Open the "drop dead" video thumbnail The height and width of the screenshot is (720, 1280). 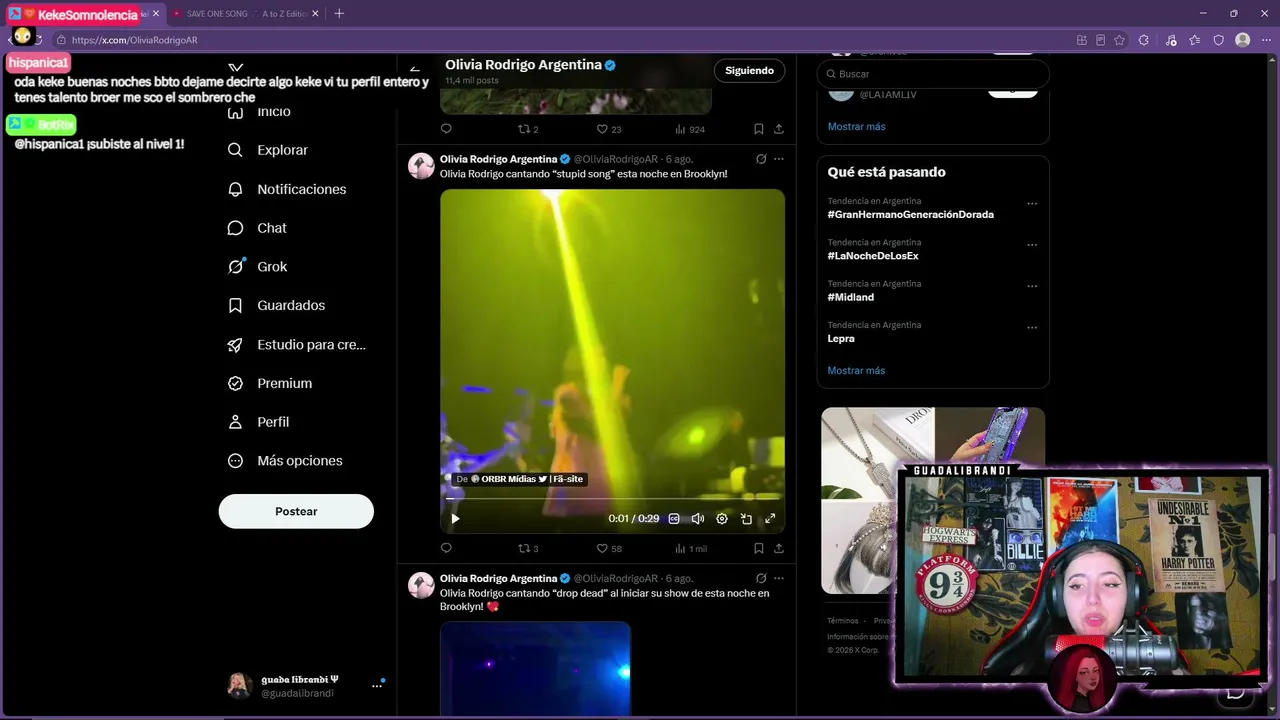[x=535, y=668]
